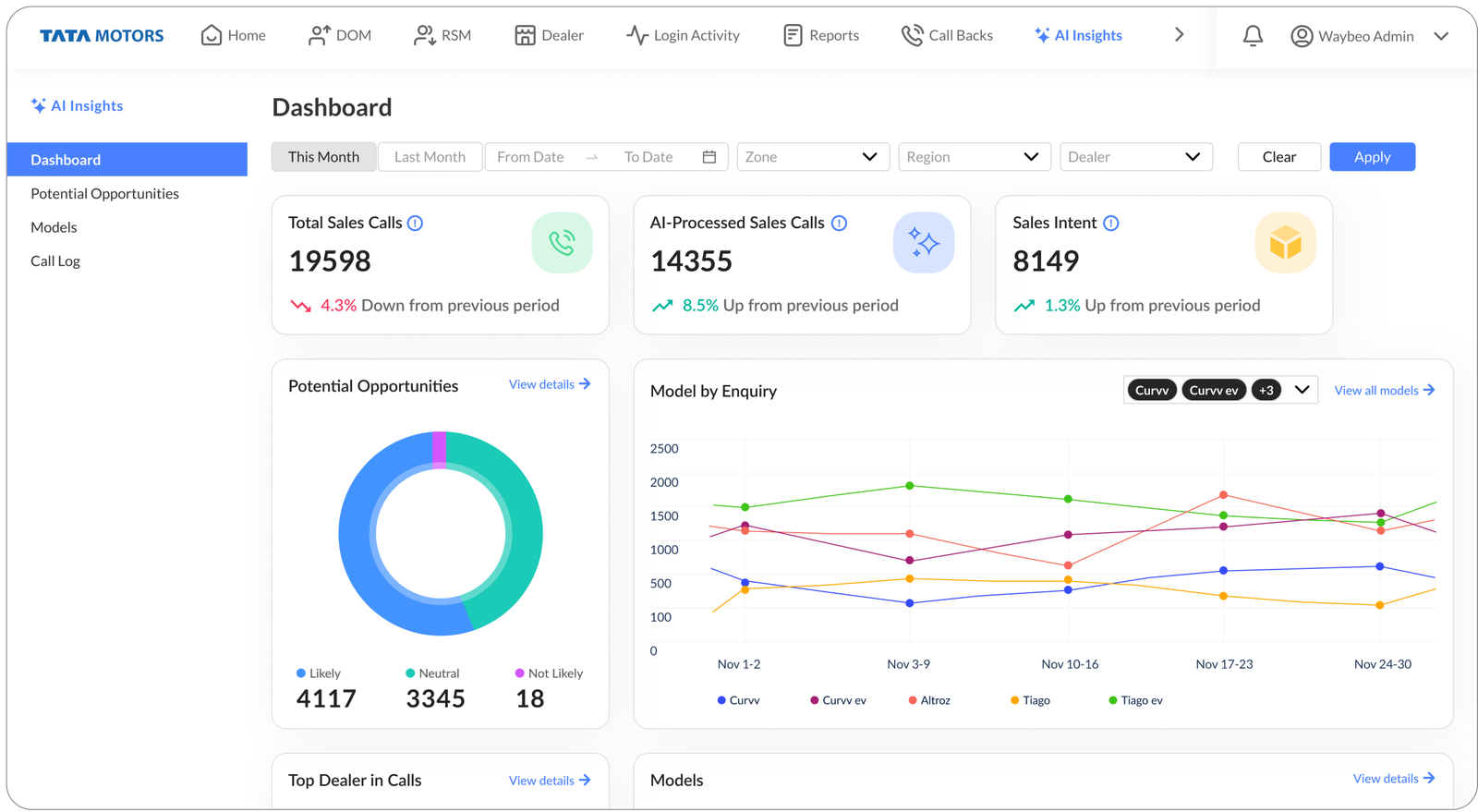Click the info icon beside AI-Processed Sales Calls
The height and width of the screenshot is (812, 1478).
tap(839, 224)
